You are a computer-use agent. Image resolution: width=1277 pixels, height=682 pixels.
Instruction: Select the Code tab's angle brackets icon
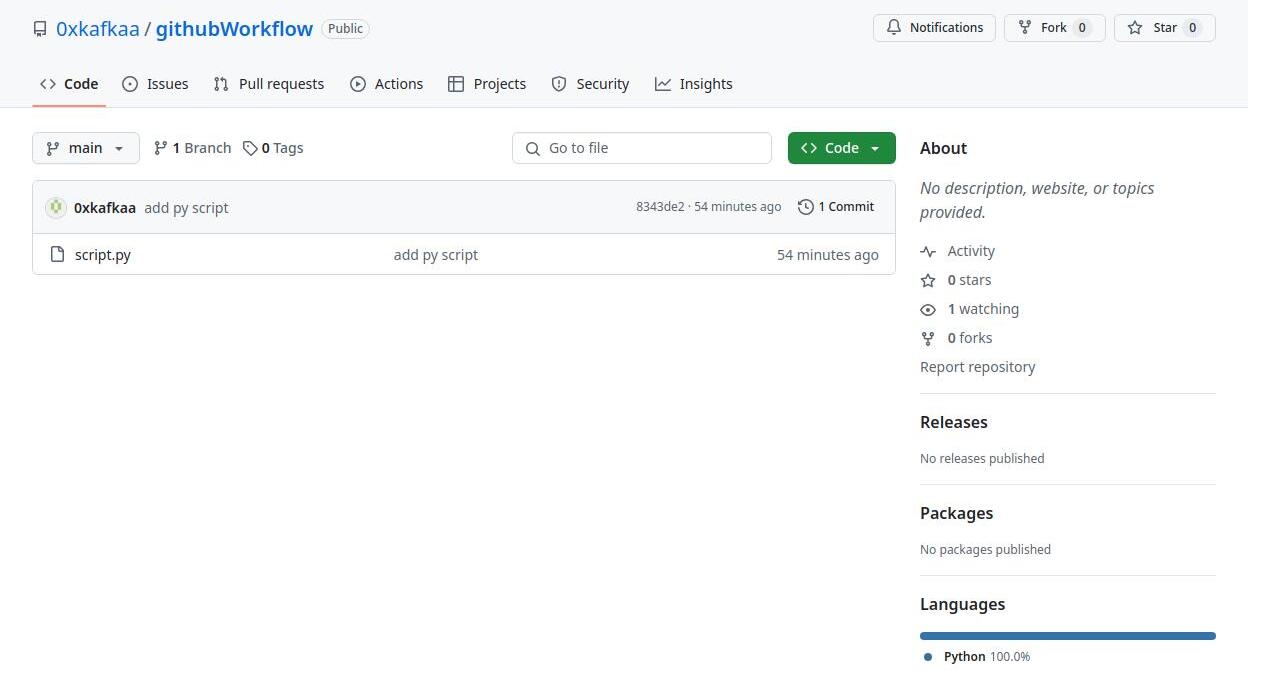(47, 84)
